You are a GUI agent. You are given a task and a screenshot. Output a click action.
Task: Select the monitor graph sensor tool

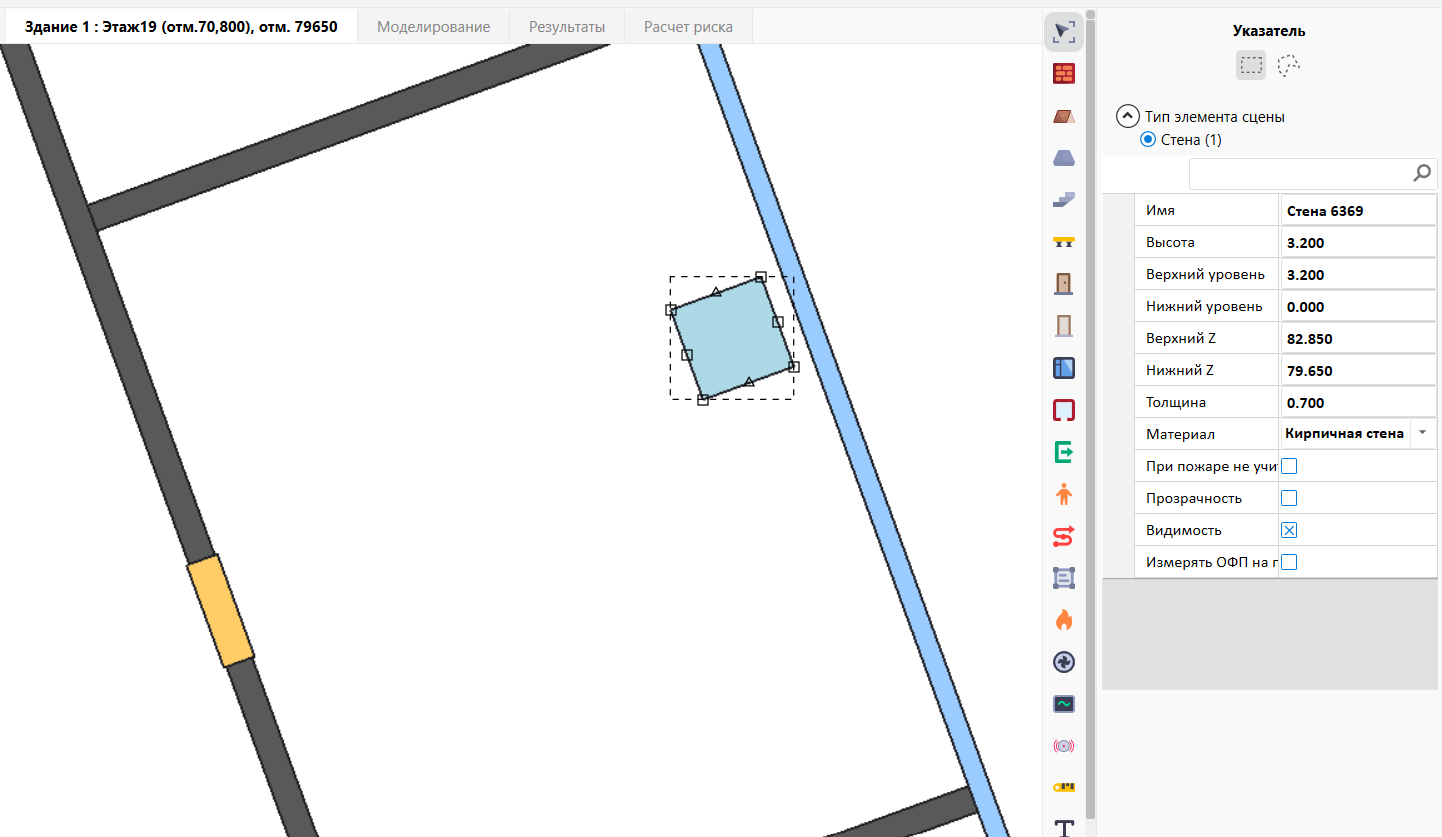tap(1064, 704)
